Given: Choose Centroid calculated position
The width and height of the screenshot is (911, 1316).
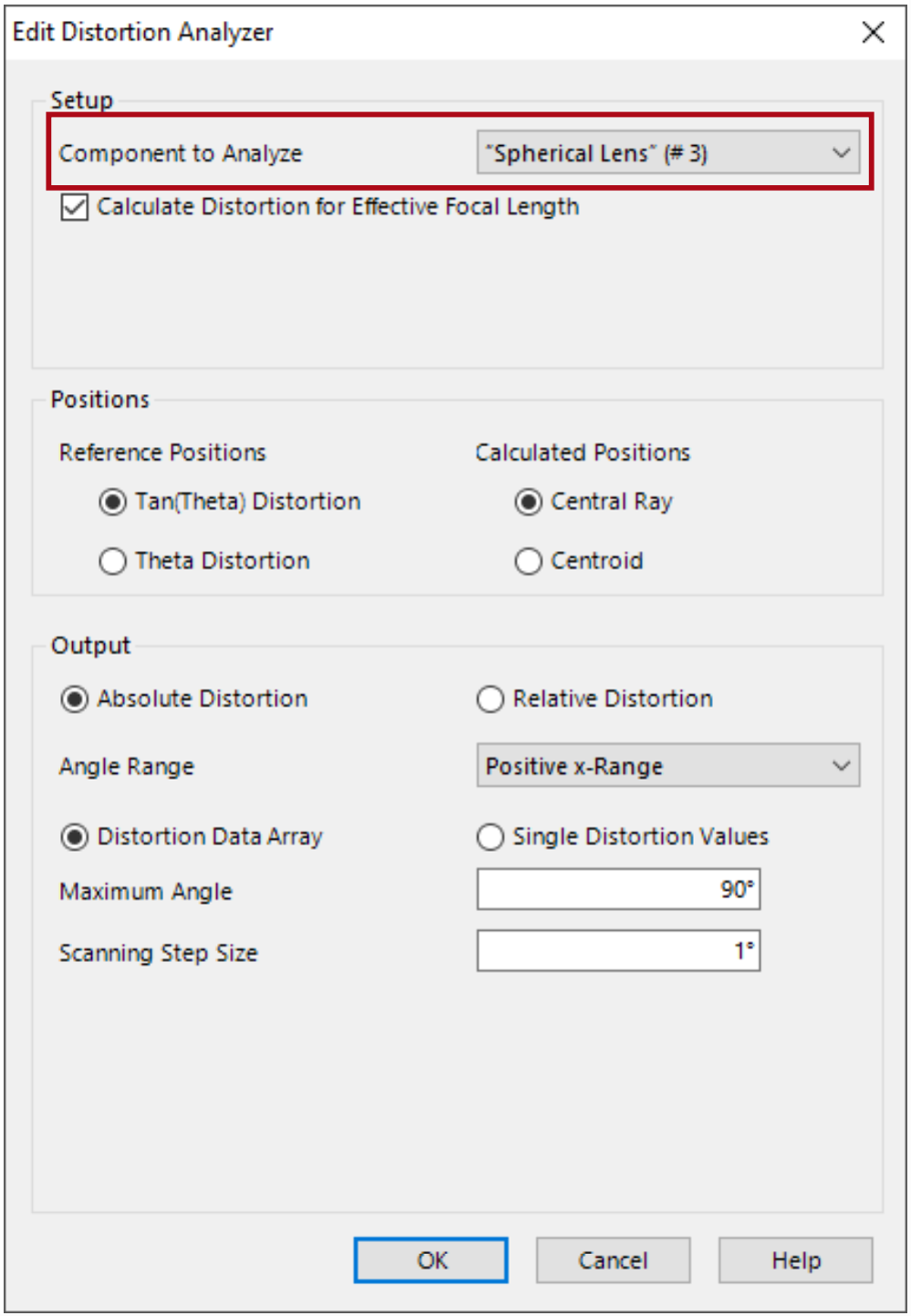Looking at the screenshot, I should pos(528,561).
